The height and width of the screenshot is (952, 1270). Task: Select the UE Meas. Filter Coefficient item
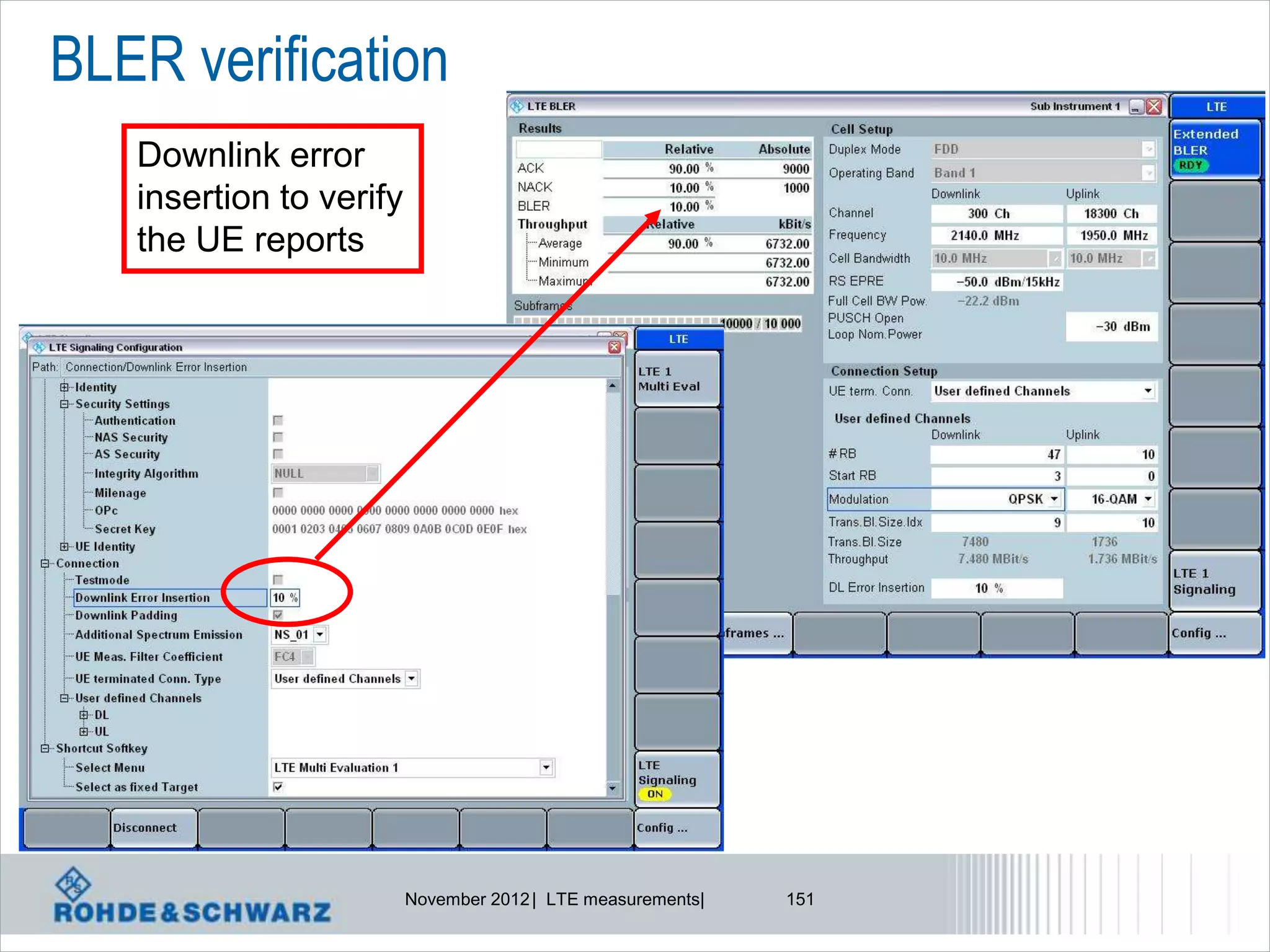[x=149, y=656]
